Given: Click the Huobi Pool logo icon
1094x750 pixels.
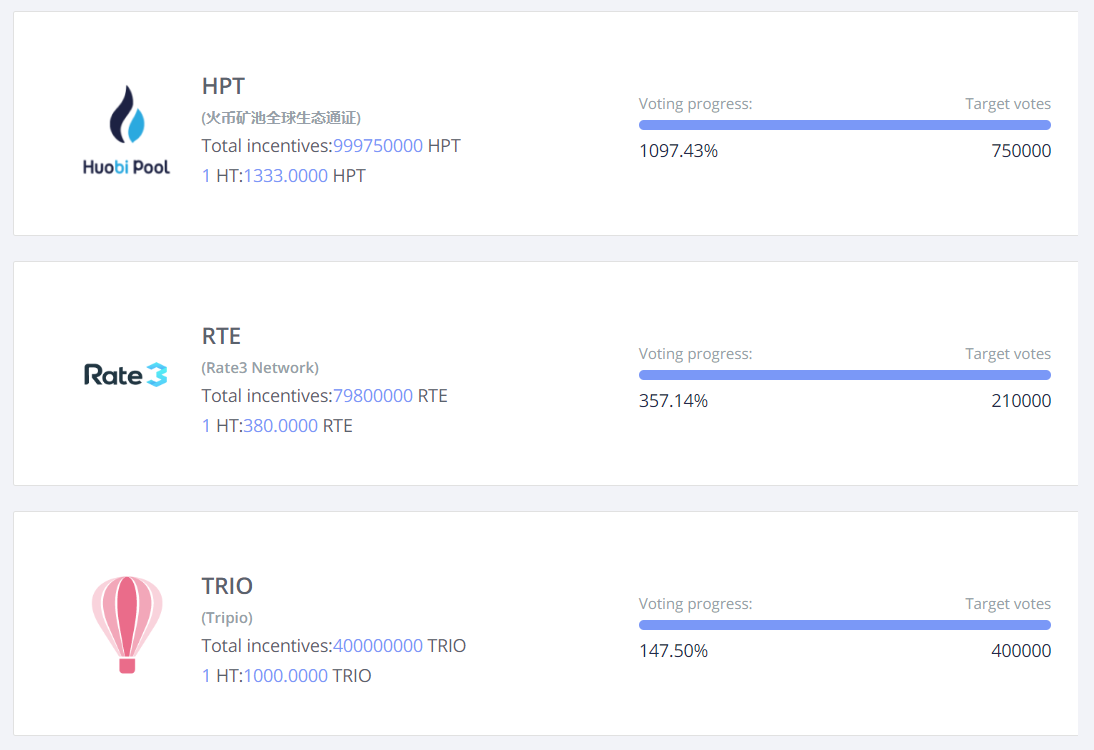Looking at the screenshot, I should click(x=126, y=130).
